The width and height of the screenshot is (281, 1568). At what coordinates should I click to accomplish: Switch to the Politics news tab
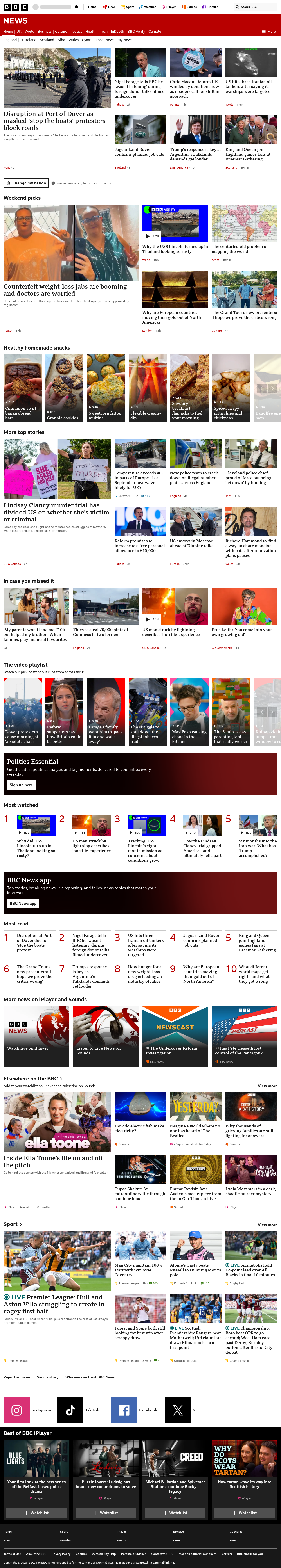[x=76, y=31]
